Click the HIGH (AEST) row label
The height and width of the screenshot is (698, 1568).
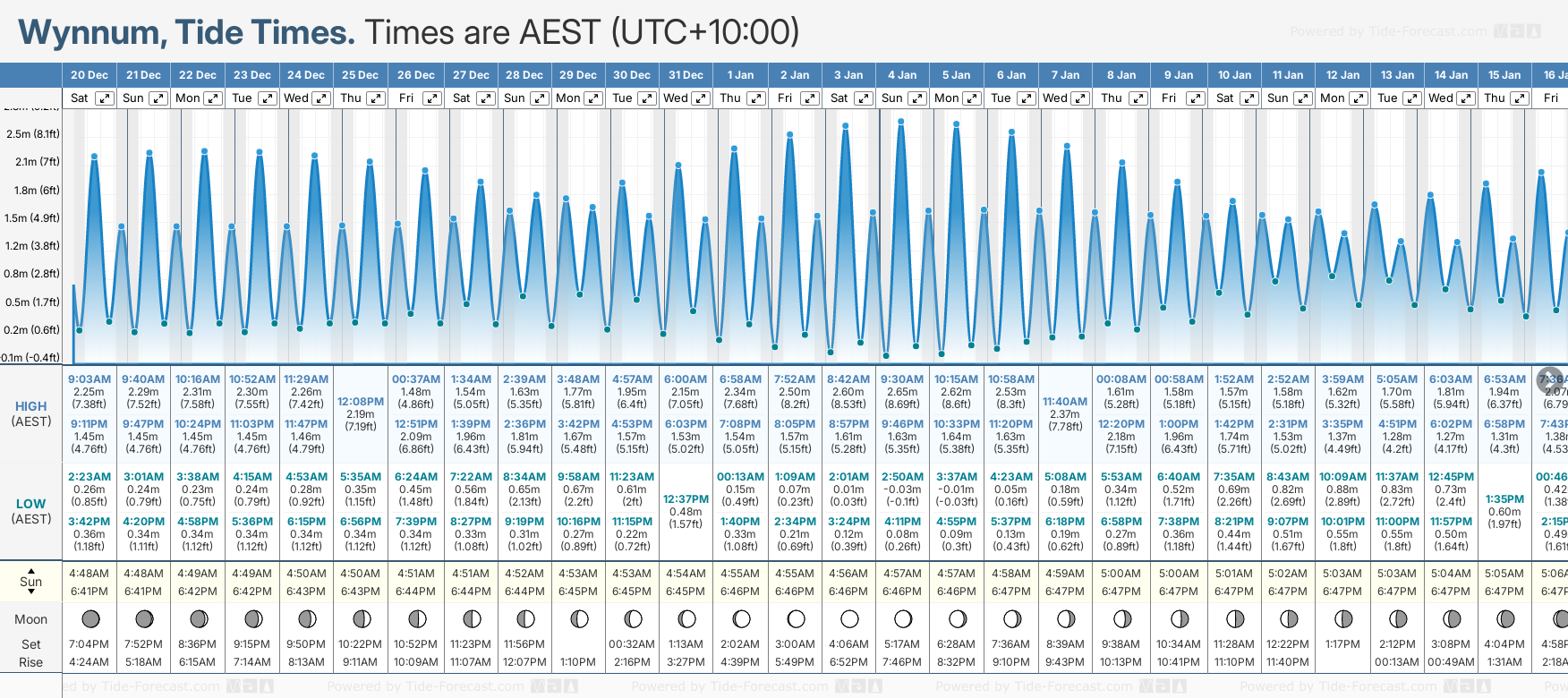coord(31,413)
